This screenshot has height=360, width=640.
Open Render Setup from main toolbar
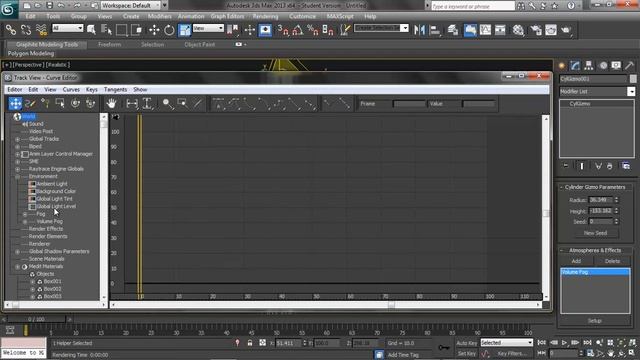[x=536, y=30]
